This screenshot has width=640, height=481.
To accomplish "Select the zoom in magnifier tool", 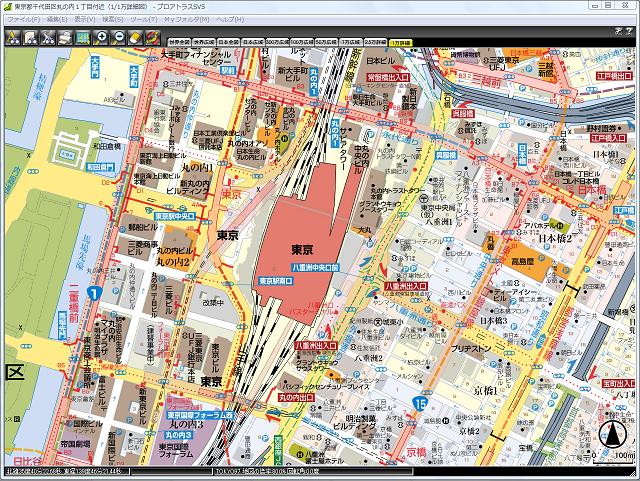I will [101, 38].
